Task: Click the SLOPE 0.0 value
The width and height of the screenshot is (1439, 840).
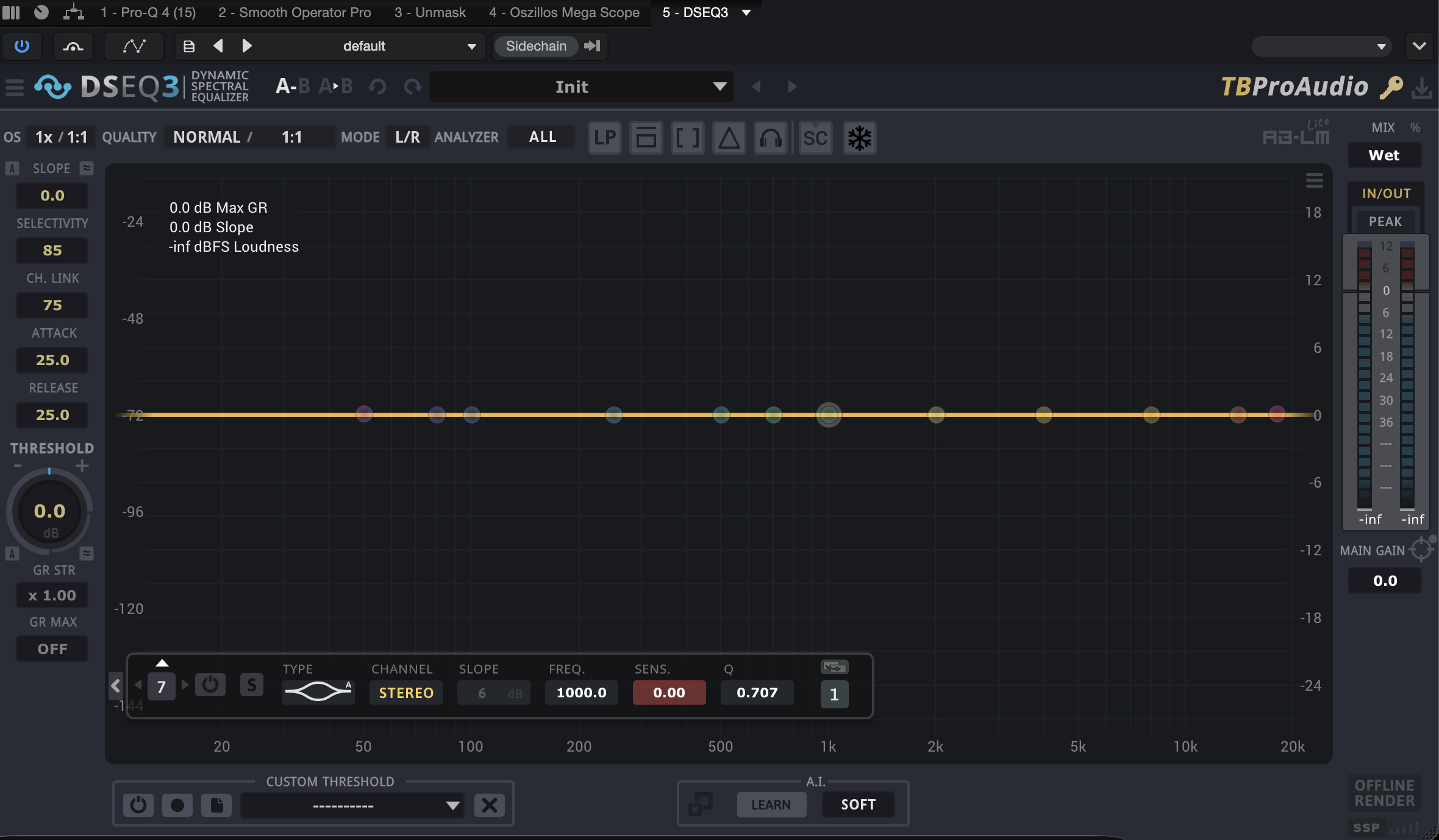Action: click(52, 196)
